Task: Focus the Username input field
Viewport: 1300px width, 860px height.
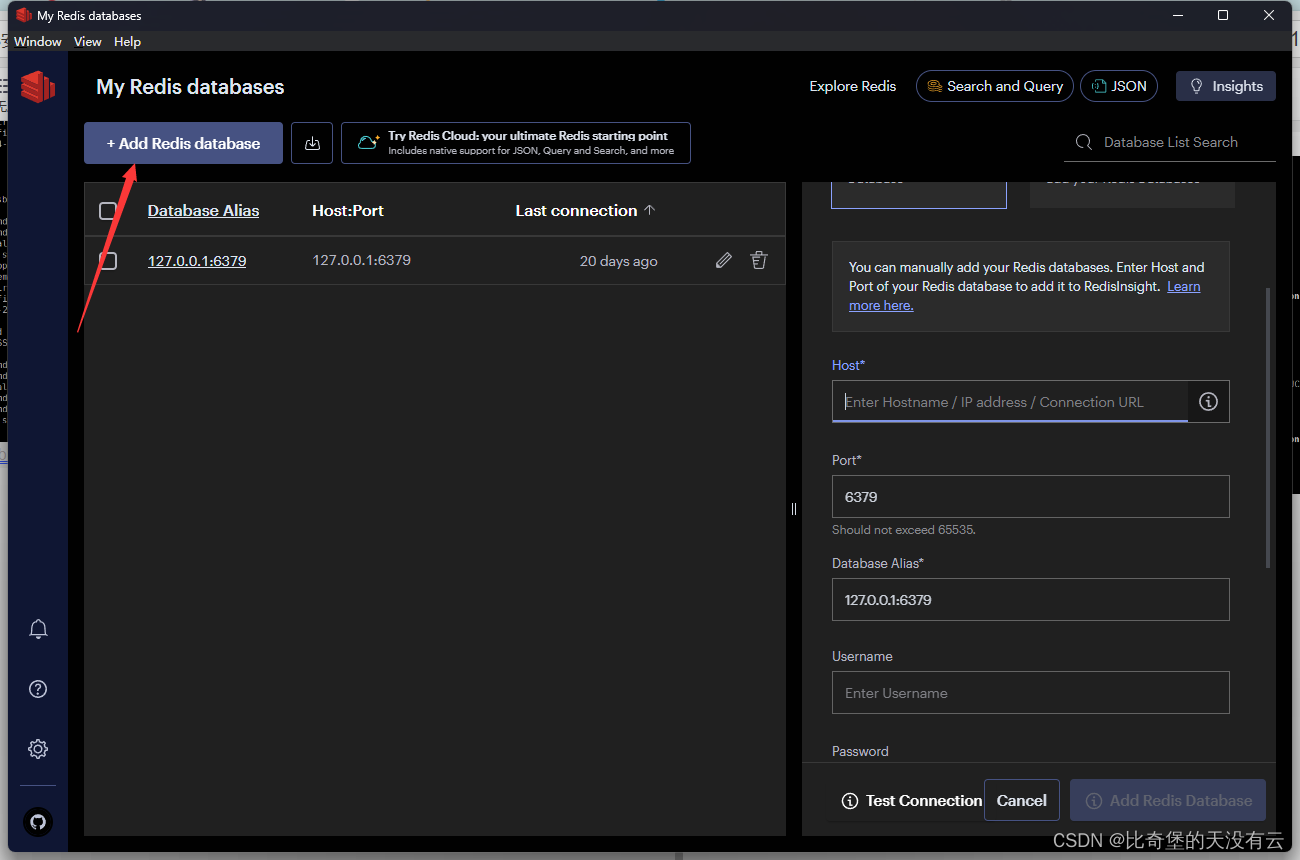Action: [x=1031, y=692]
